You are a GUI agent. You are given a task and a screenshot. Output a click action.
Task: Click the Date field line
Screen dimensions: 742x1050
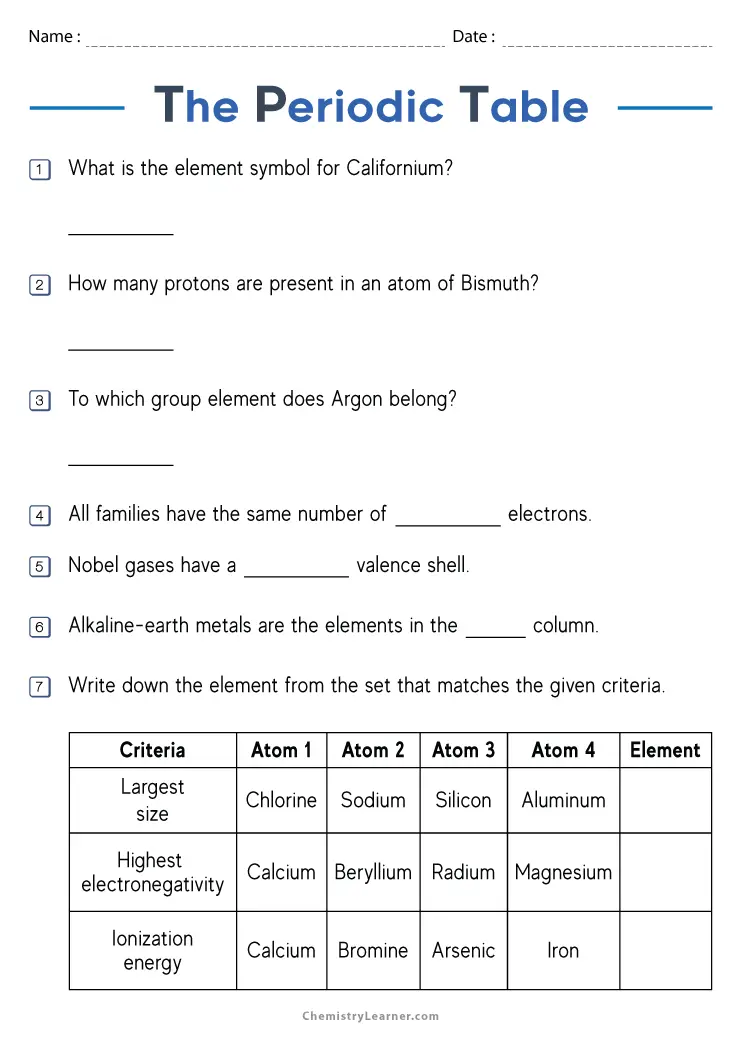607,40
